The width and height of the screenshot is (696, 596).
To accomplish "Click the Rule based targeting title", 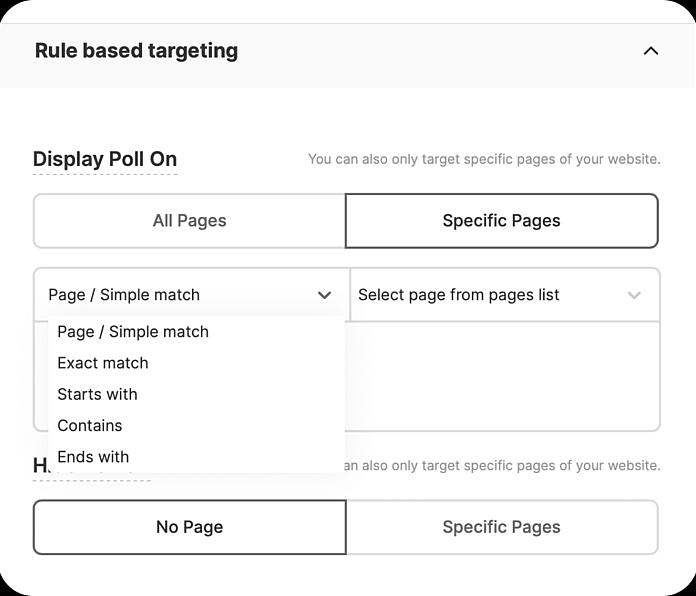I will coord(136,51).
